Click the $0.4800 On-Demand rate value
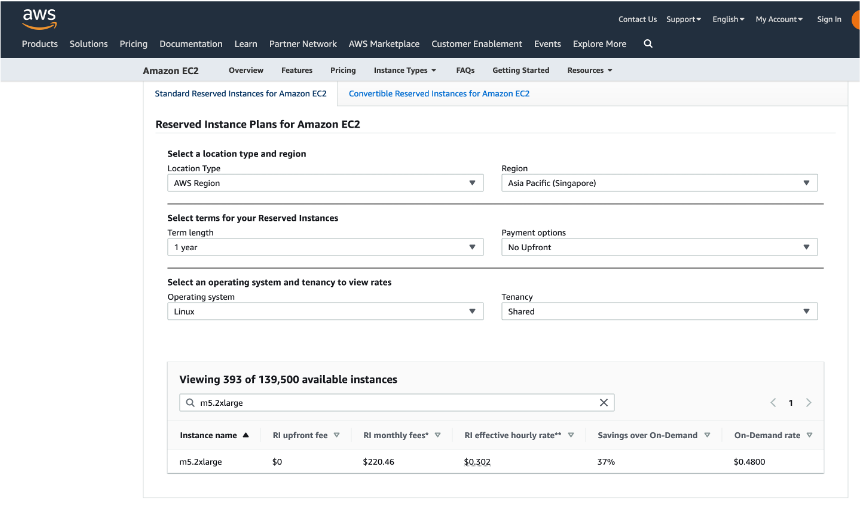 (x=749, y=462)
